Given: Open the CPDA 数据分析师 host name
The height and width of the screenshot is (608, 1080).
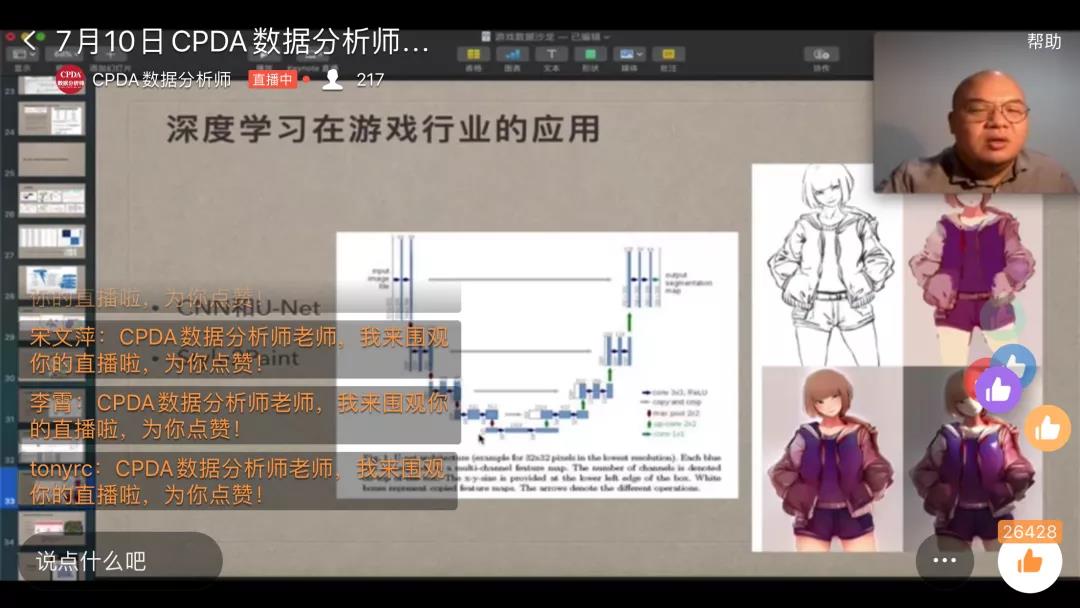Looking at the screenshot, I should [162, 80].
